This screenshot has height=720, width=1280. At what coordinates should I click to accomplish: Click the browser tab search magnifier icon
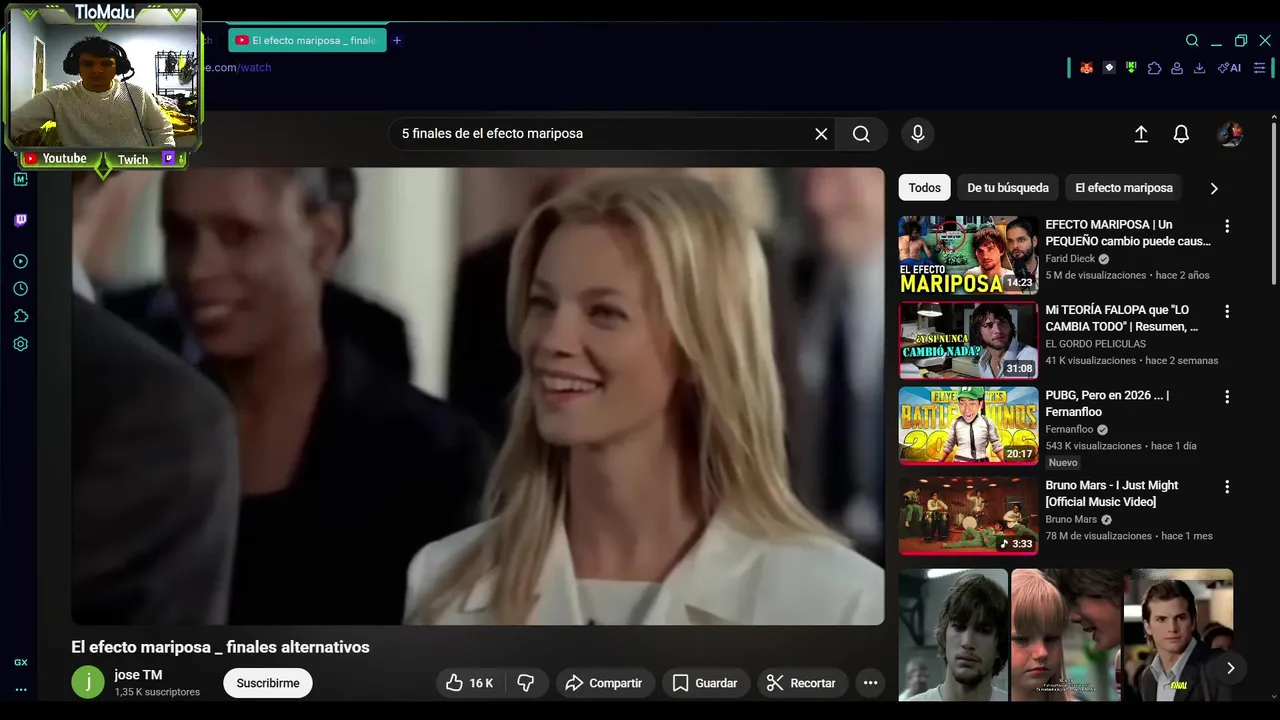(1192, 41)
